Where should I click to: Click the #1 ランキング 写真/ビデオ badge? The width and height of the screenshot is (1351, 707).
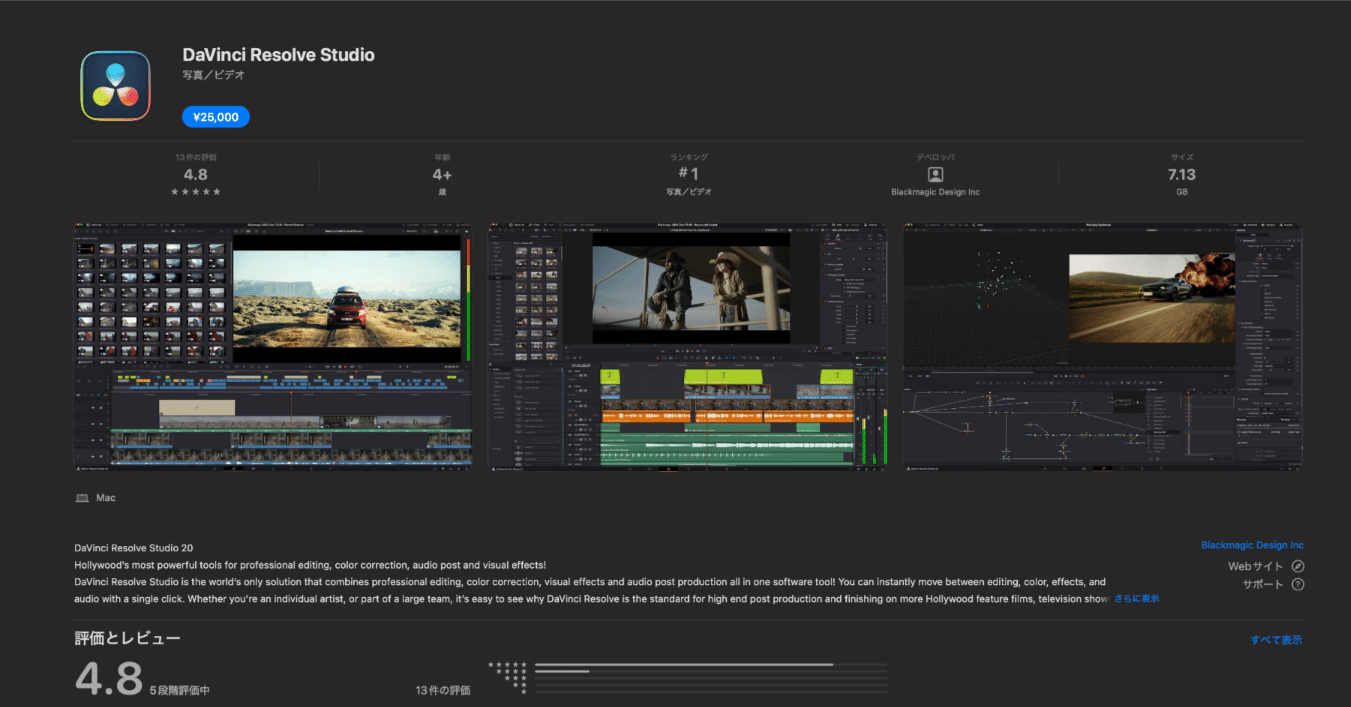tap(689, 174)
